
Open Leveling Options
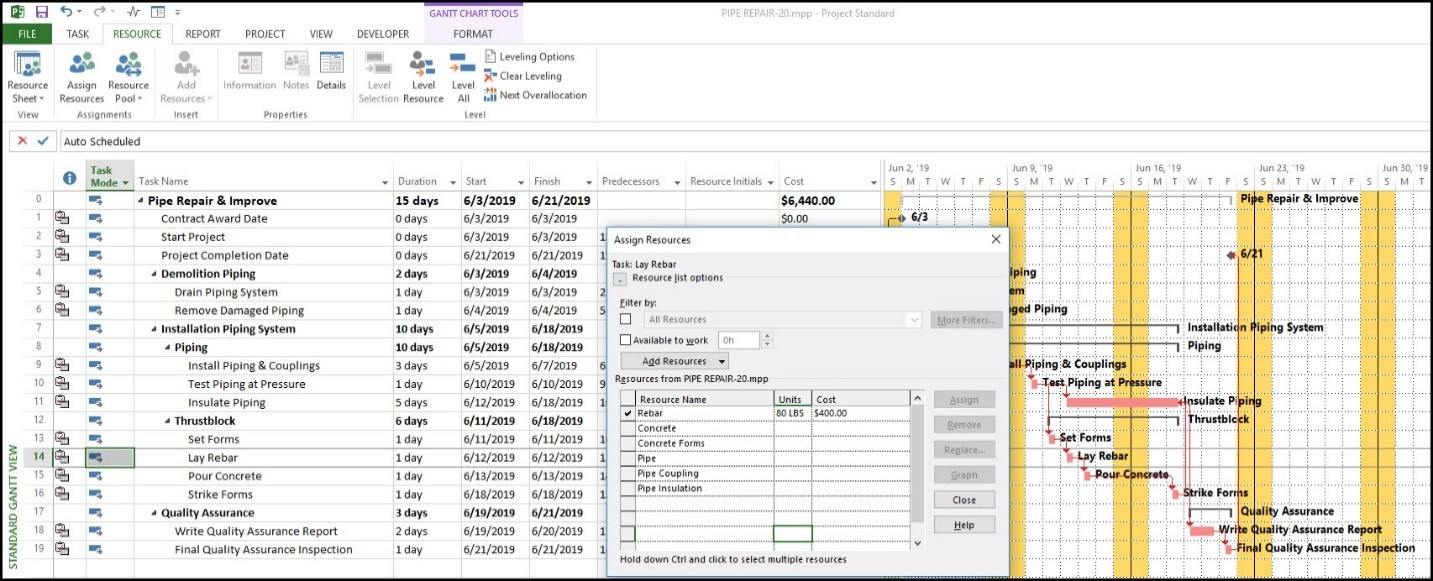529,57
